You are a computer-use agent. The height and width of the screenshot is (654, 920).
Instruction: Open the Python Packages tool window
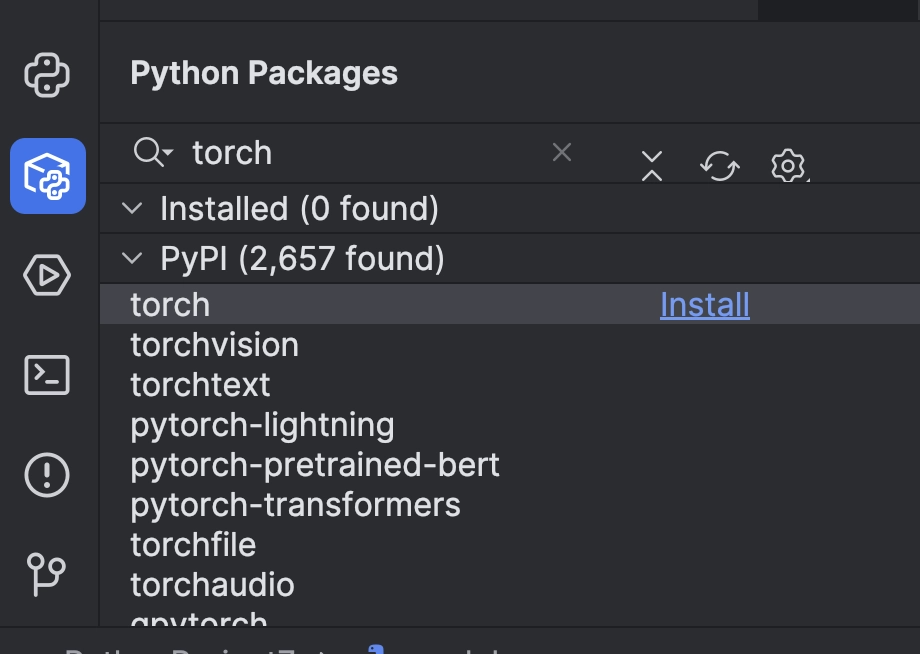point(47,176)
